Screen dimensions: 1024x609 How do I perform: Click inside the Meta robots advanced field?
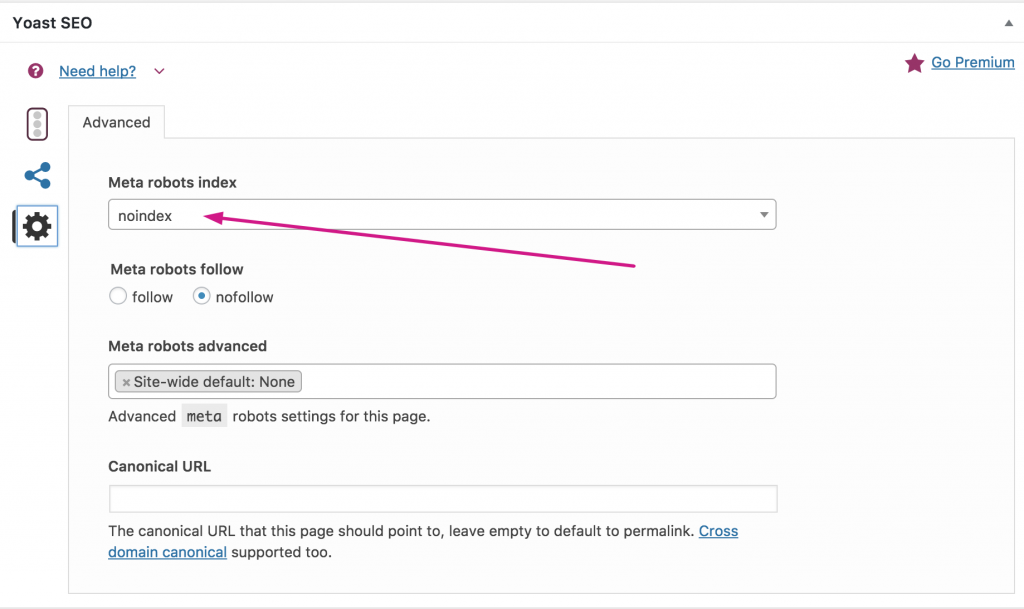[540, 382]
